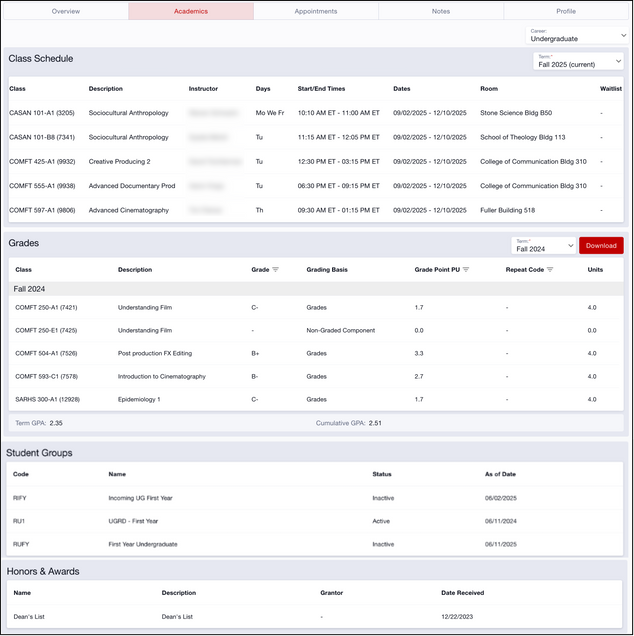Select COMFT 250-A1 (7421) grade row
Image resolution: width=634 pixels, height=636 pixels.
(x=316, y=308)
